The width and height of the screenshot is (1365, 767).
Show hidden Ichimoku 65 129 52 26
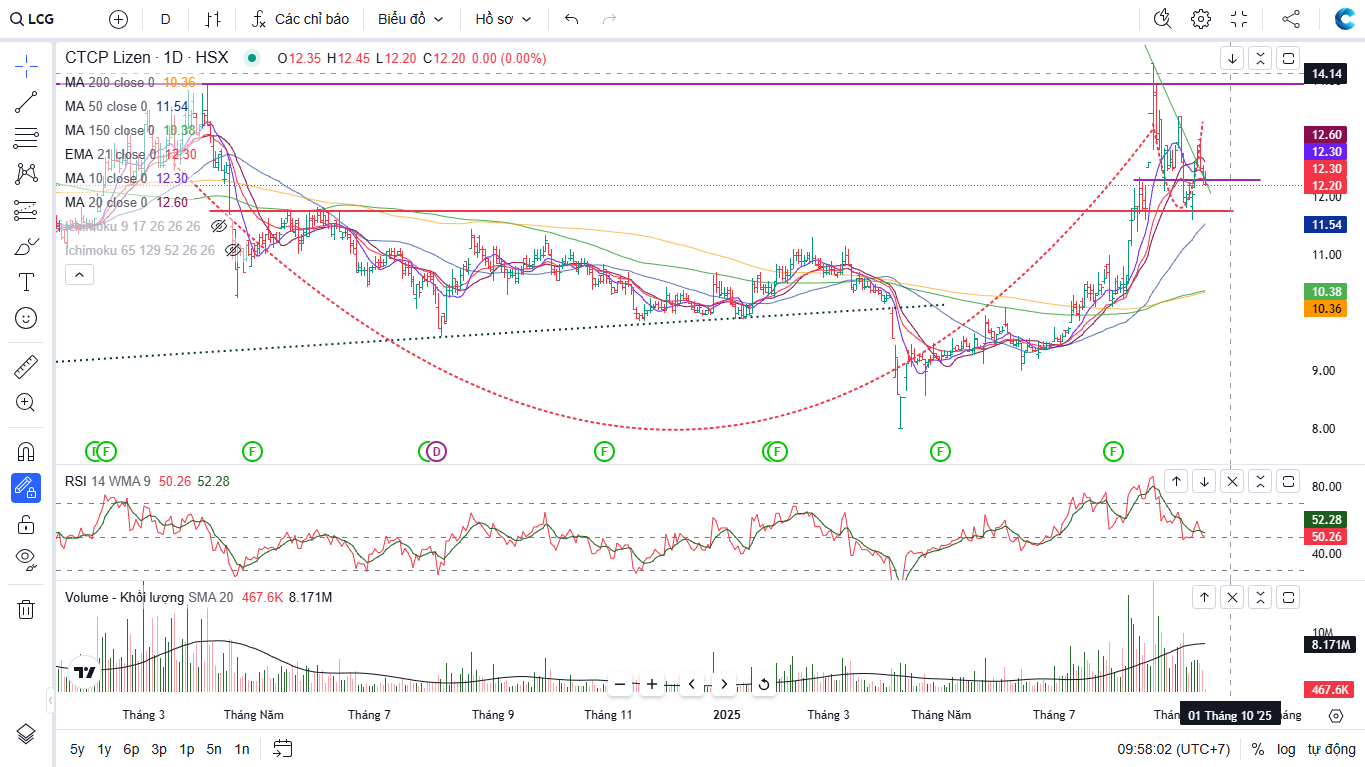pyautogui.click(x=233, y=250)
